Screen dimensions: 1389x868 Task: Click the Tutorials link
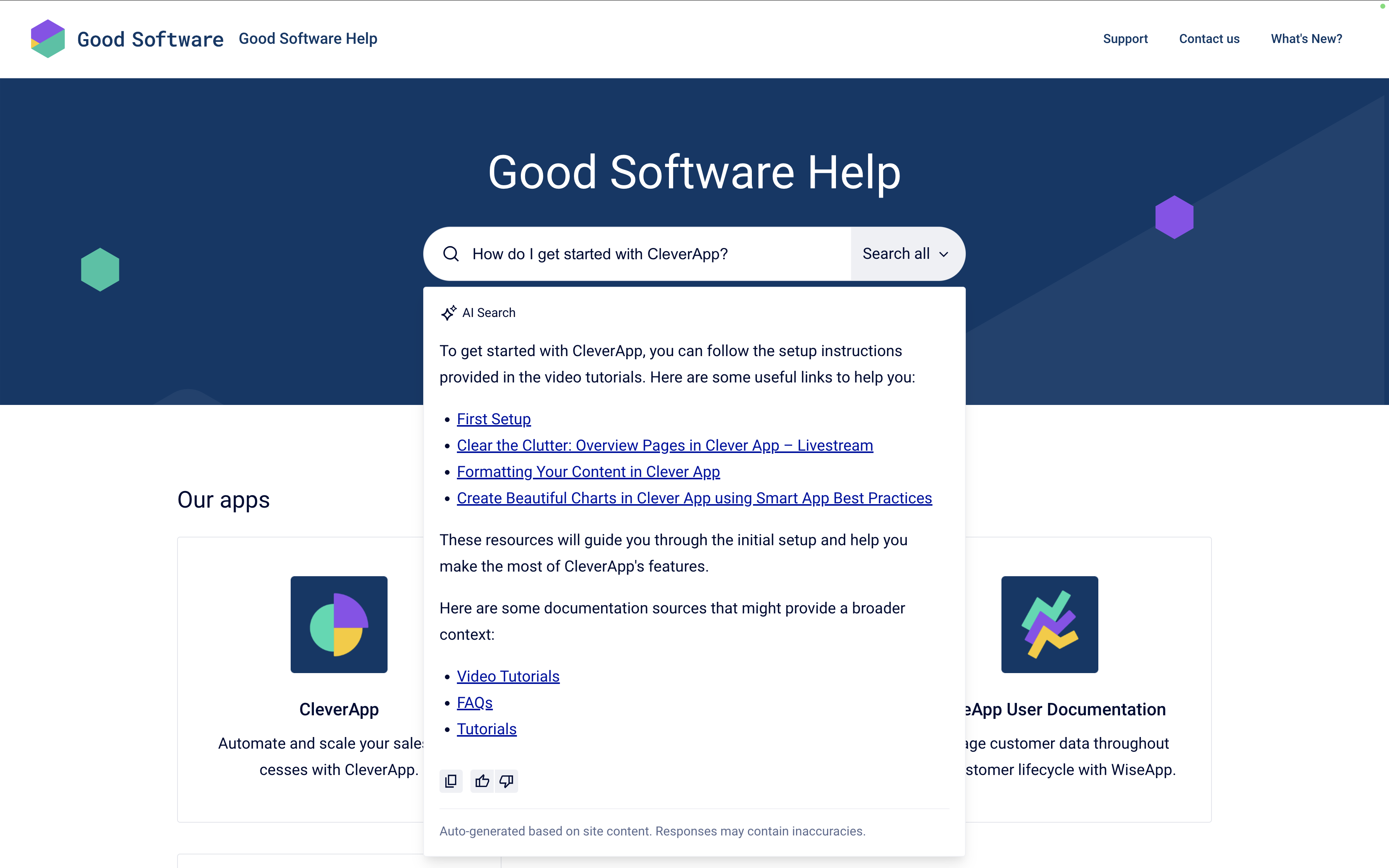[487, 729]
